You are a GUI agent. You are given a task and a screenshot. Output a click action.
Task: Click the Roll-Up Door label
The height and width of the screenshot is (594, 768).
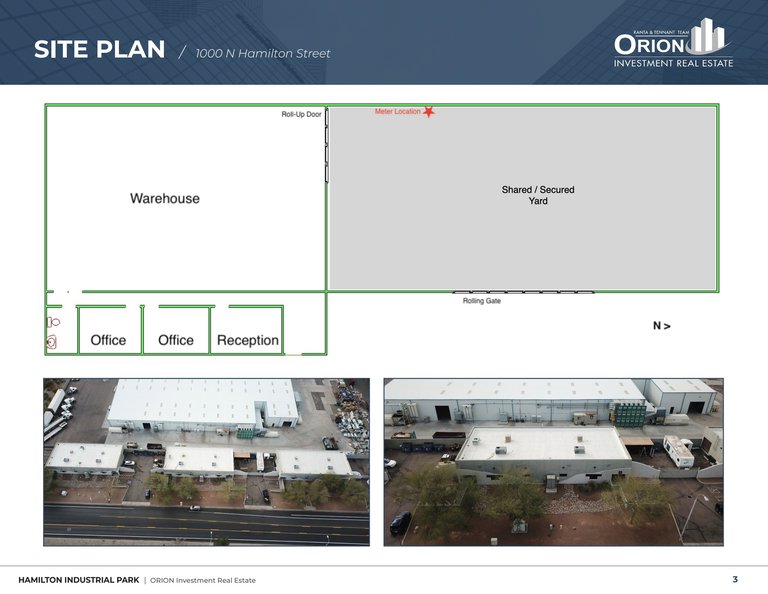301,114
